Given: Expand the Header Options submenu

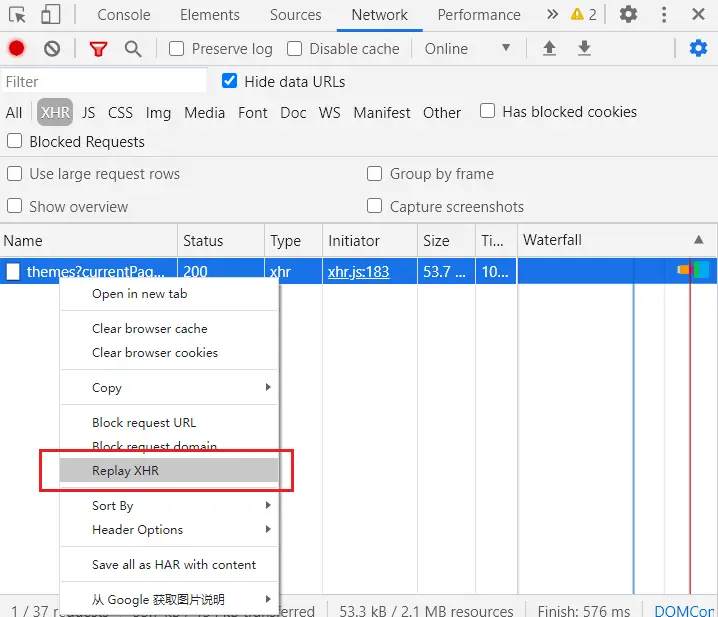Looking at the screenshot, I should [169, 530].
